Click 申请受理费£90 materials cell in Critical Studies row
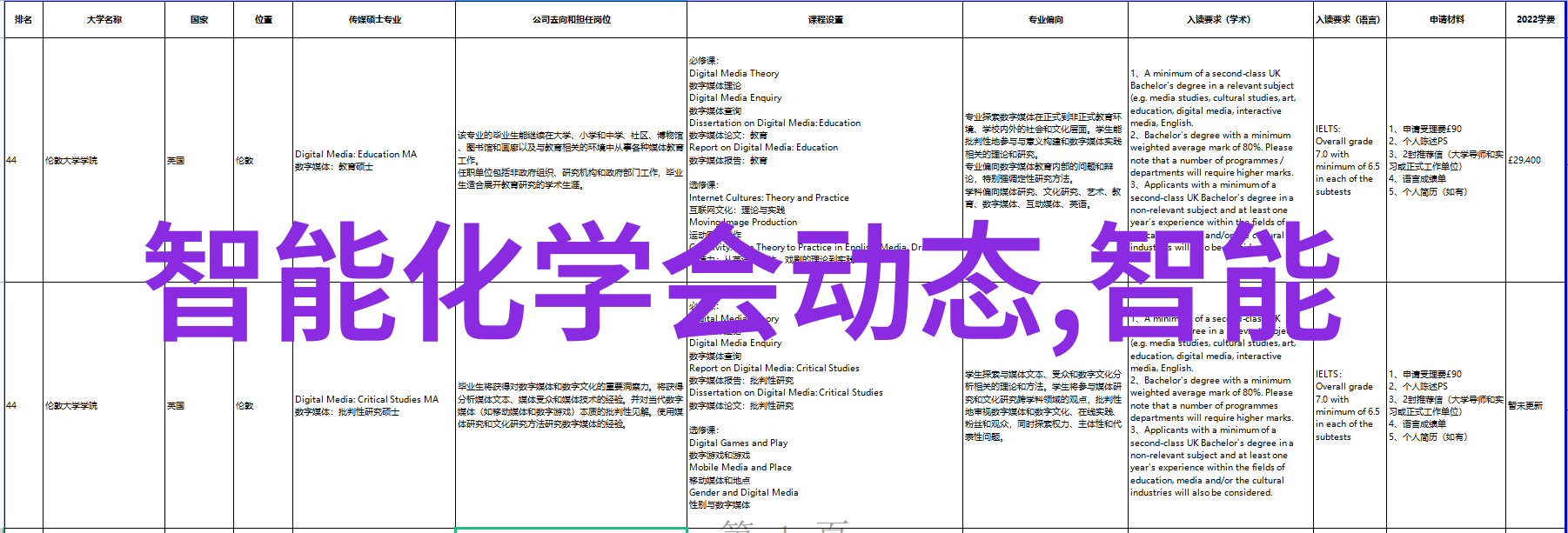 pyautogui.click(x=1446, y=405)
